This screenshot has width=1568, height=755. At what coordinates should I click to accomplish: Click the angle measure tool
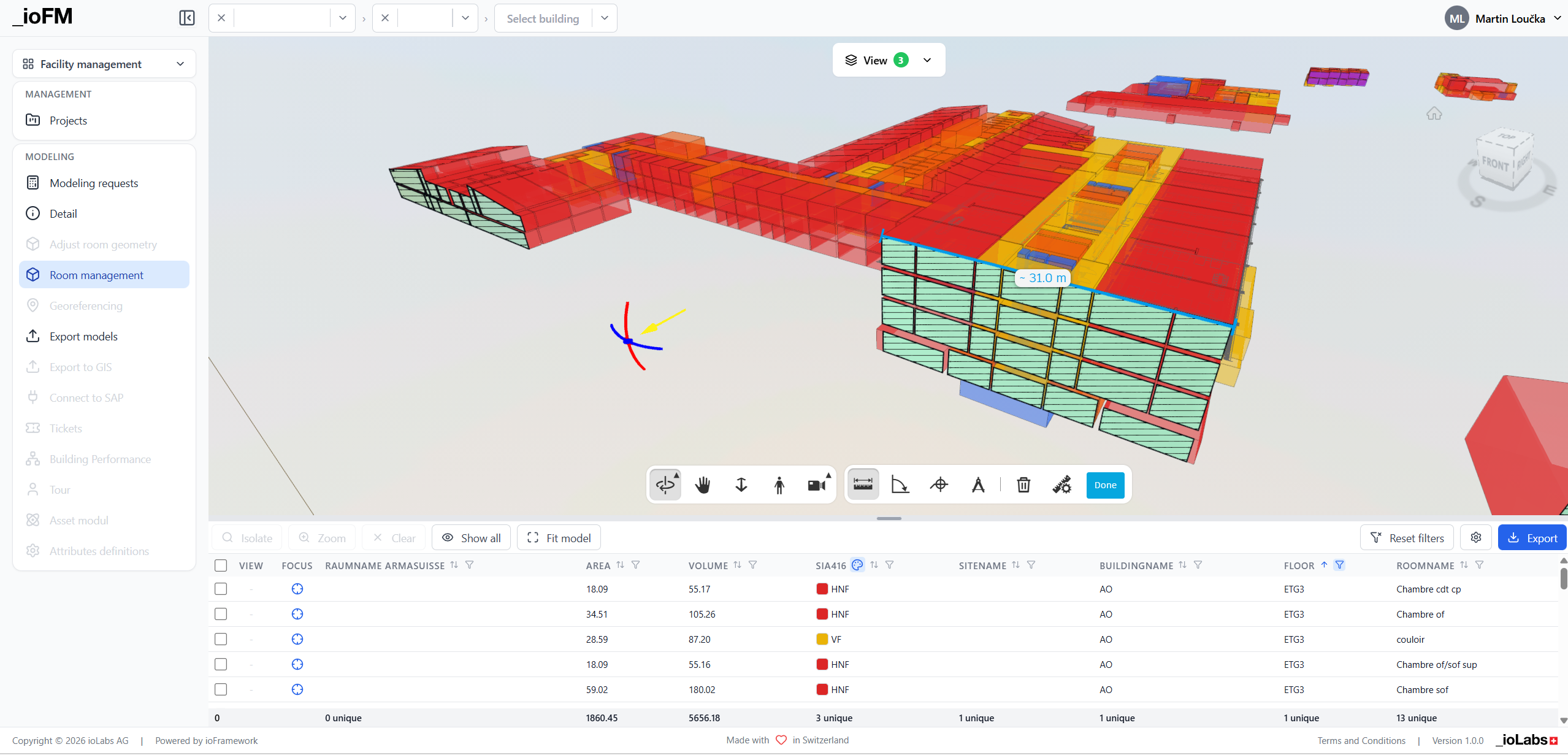pos(900,485)
